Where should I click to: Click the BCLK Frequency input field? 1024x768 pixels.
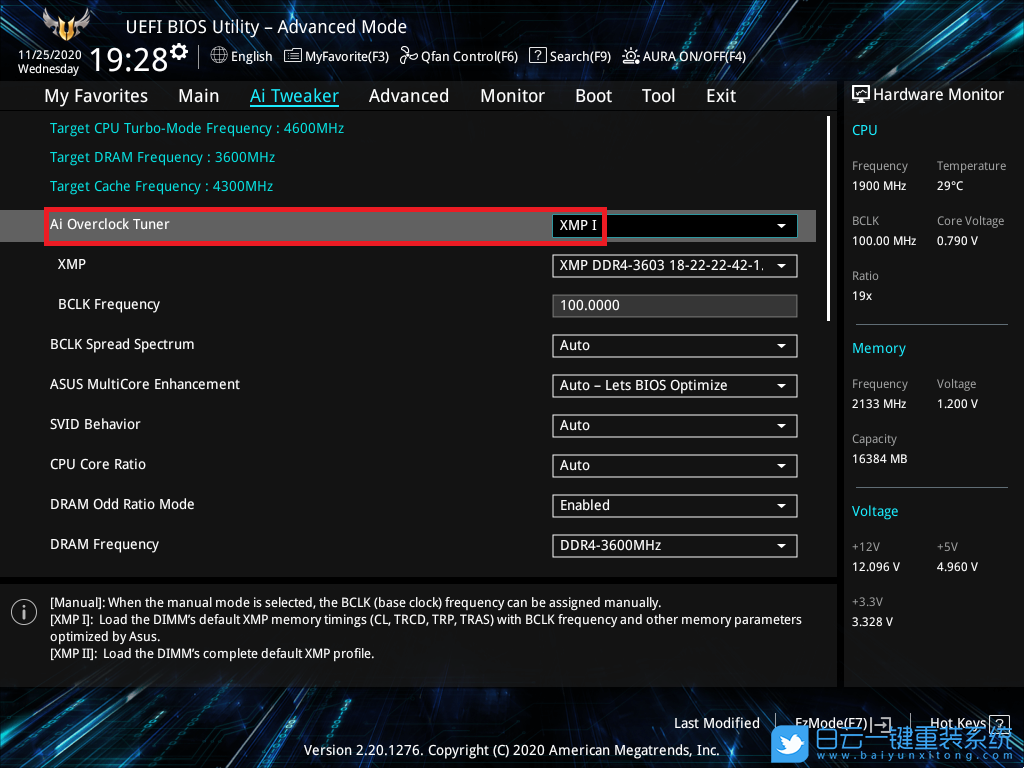(x=674, y=306)
